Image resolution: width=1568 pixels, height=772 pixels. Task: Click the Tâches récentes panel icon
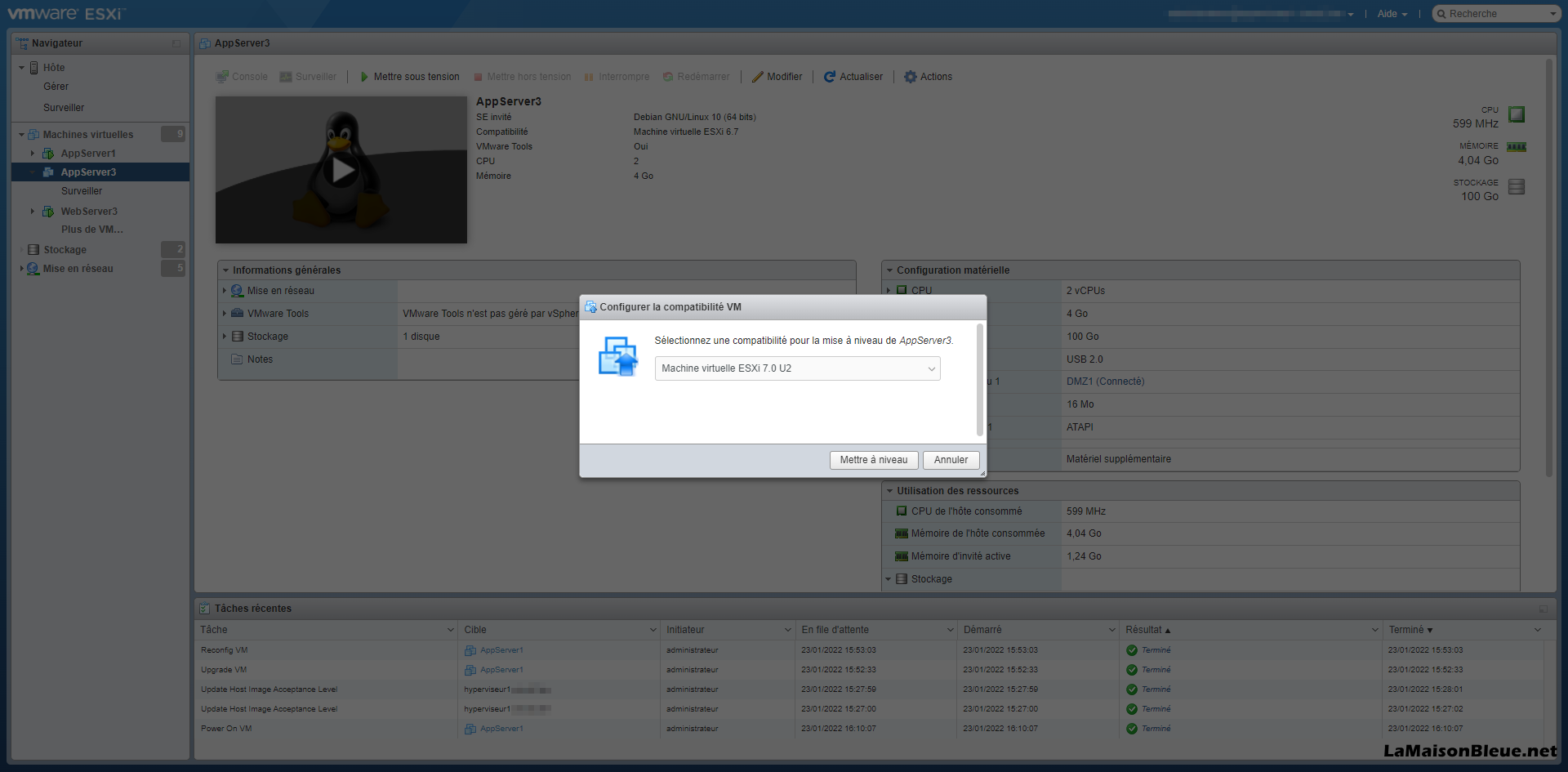pyautogui.click(x=205, y=609)
